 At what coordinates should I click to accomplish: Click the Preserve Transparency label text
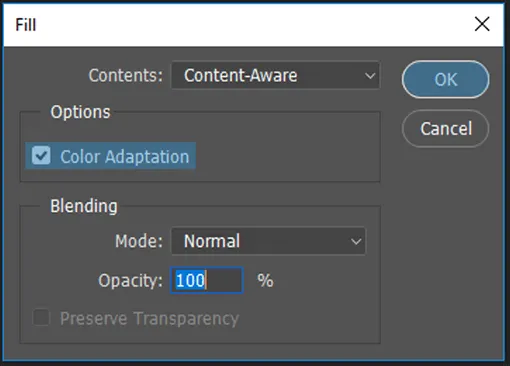(150, 318)
